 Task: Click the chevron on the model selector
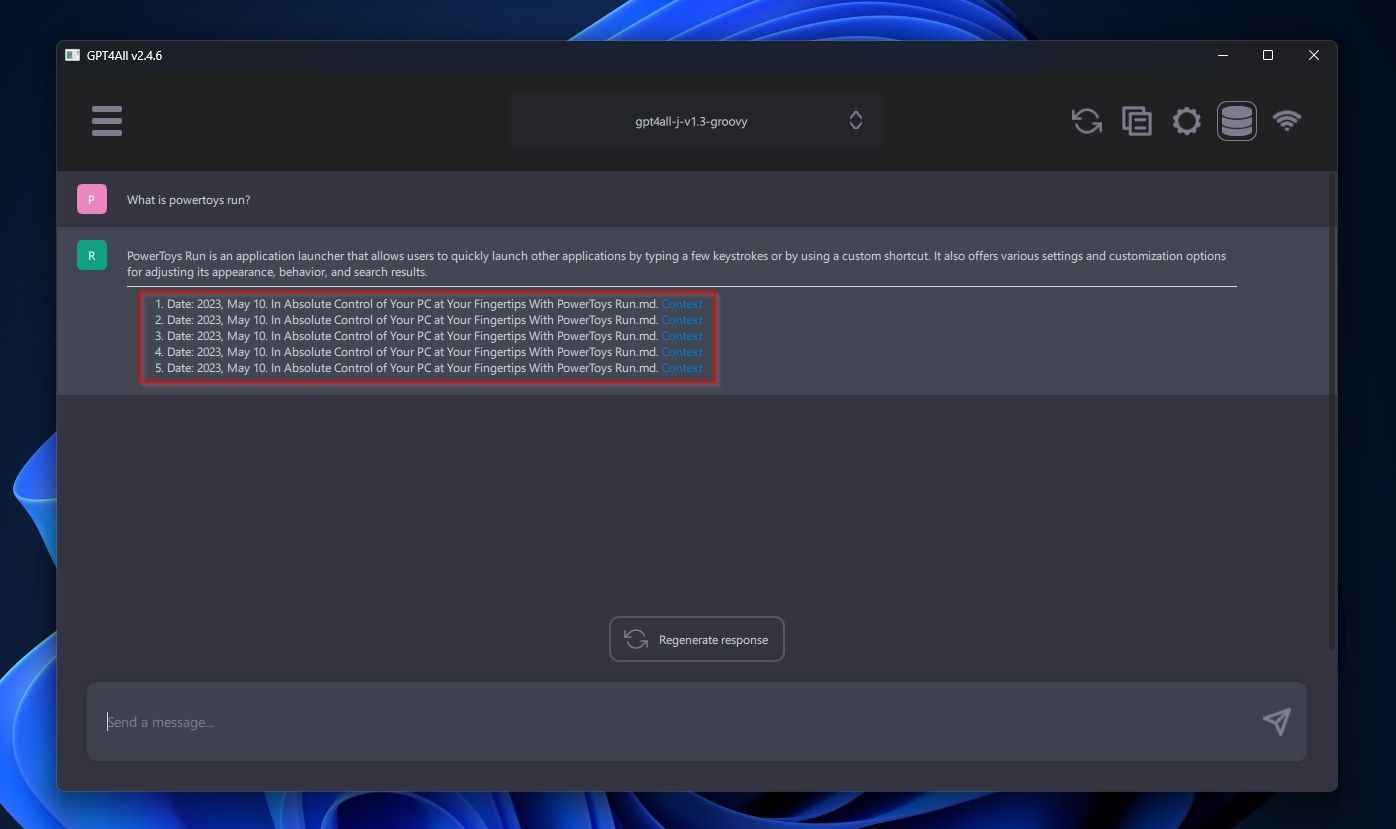856,120
